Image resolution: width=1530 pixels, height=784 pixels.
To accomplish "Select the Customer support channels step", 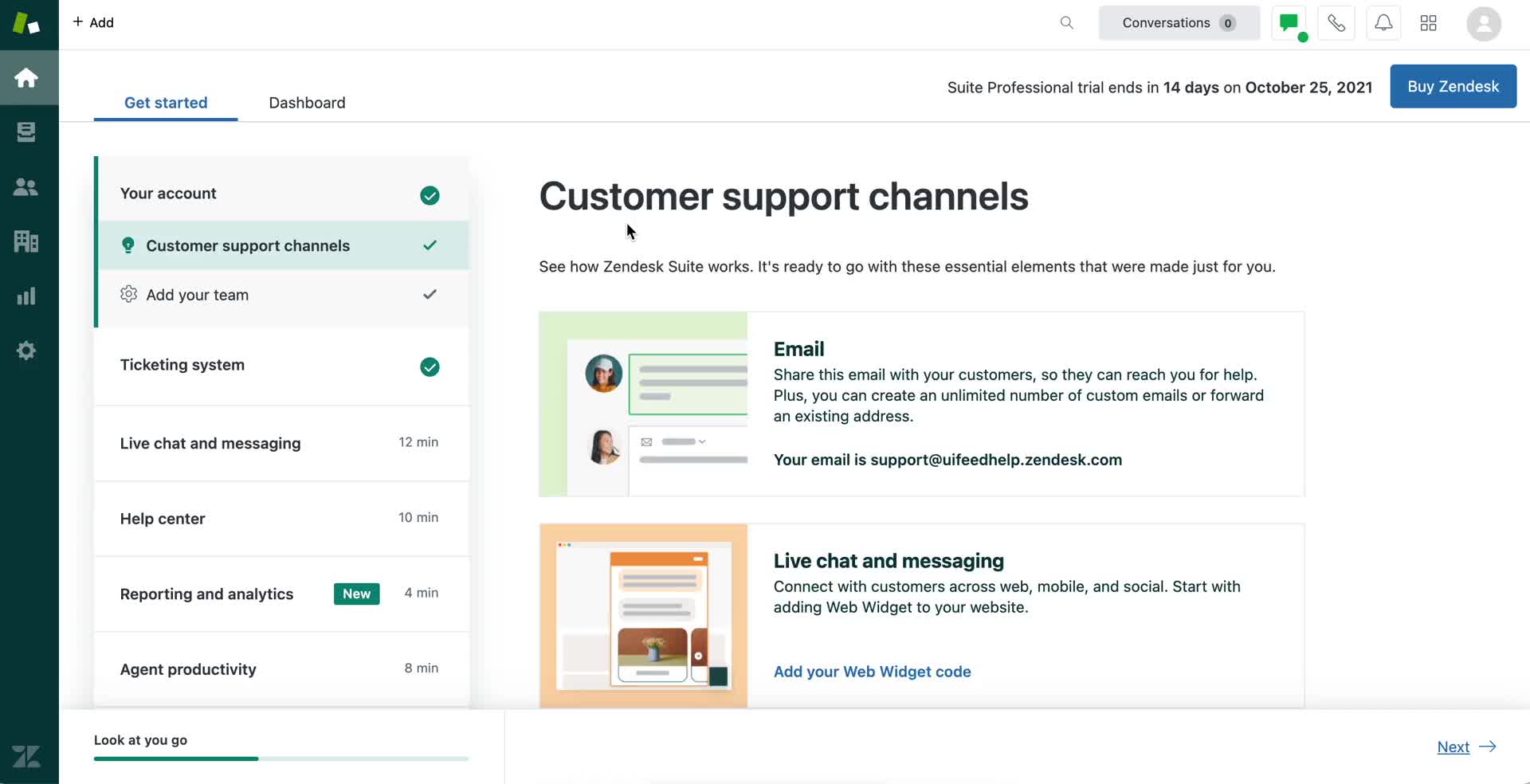I will pos(282,245).
